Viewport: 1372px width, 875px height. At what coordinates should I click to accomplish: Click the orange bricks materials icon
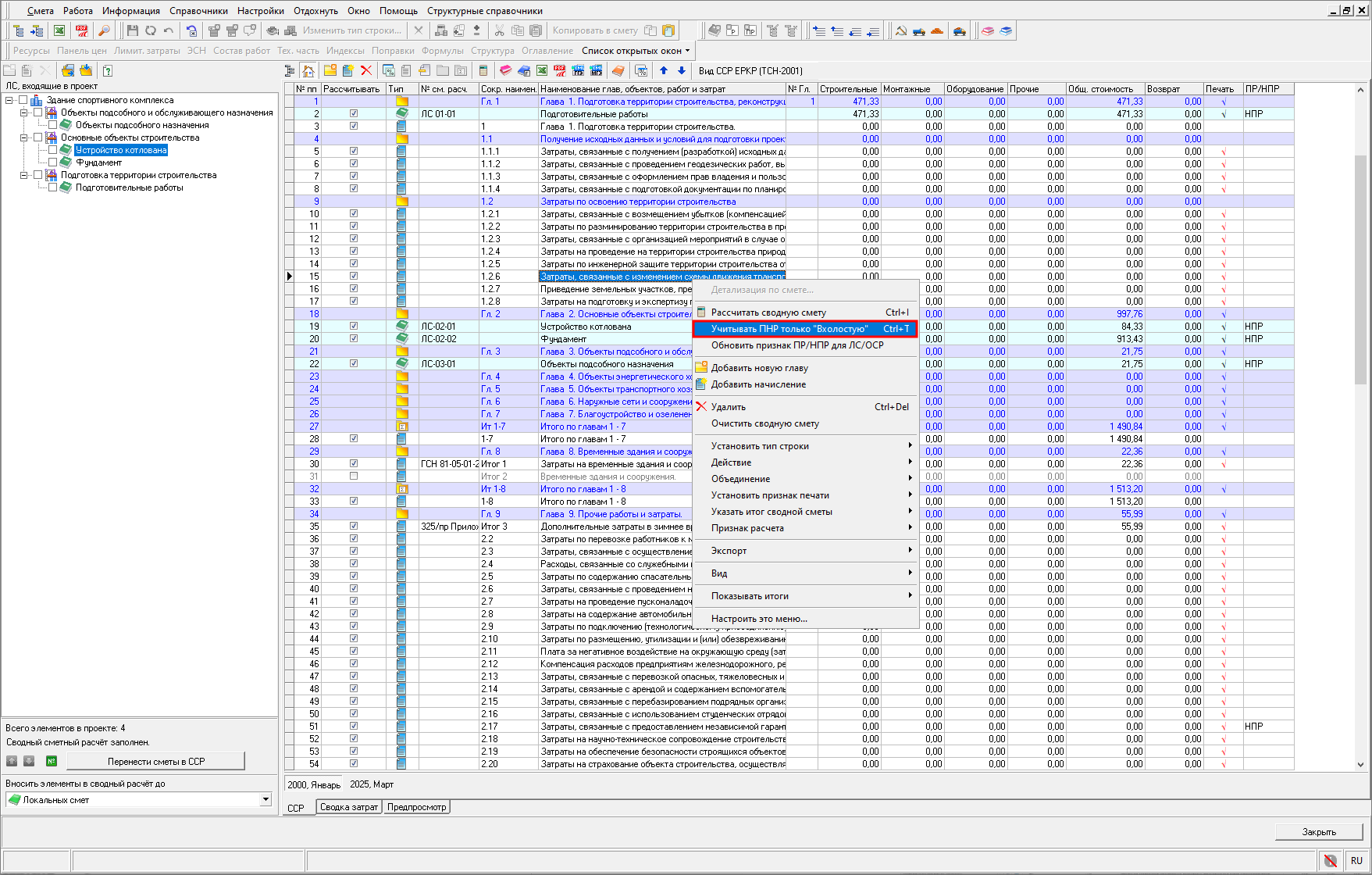pyautogui.click(x=937, y=30)
